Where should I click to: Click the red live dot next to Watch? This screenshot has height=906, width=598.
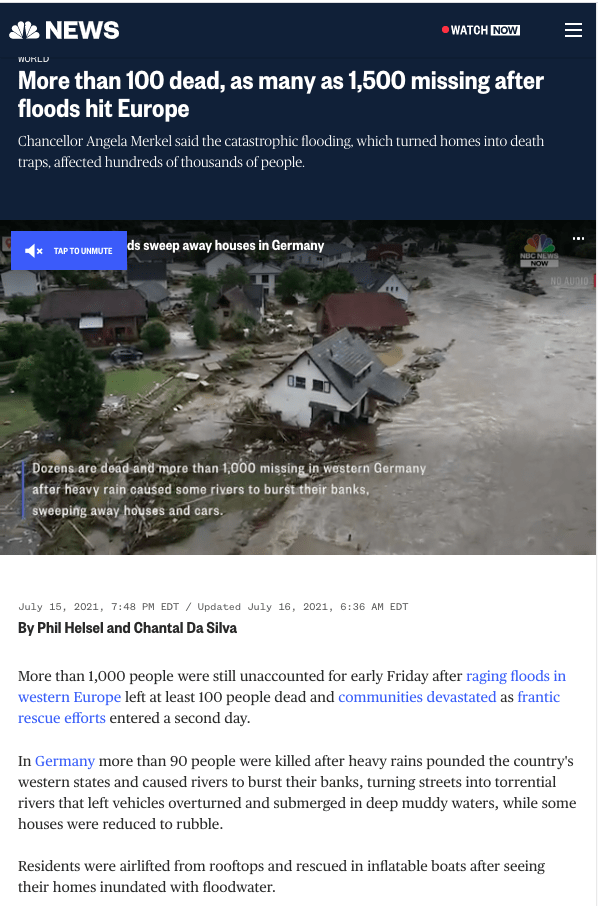[445, 29]
